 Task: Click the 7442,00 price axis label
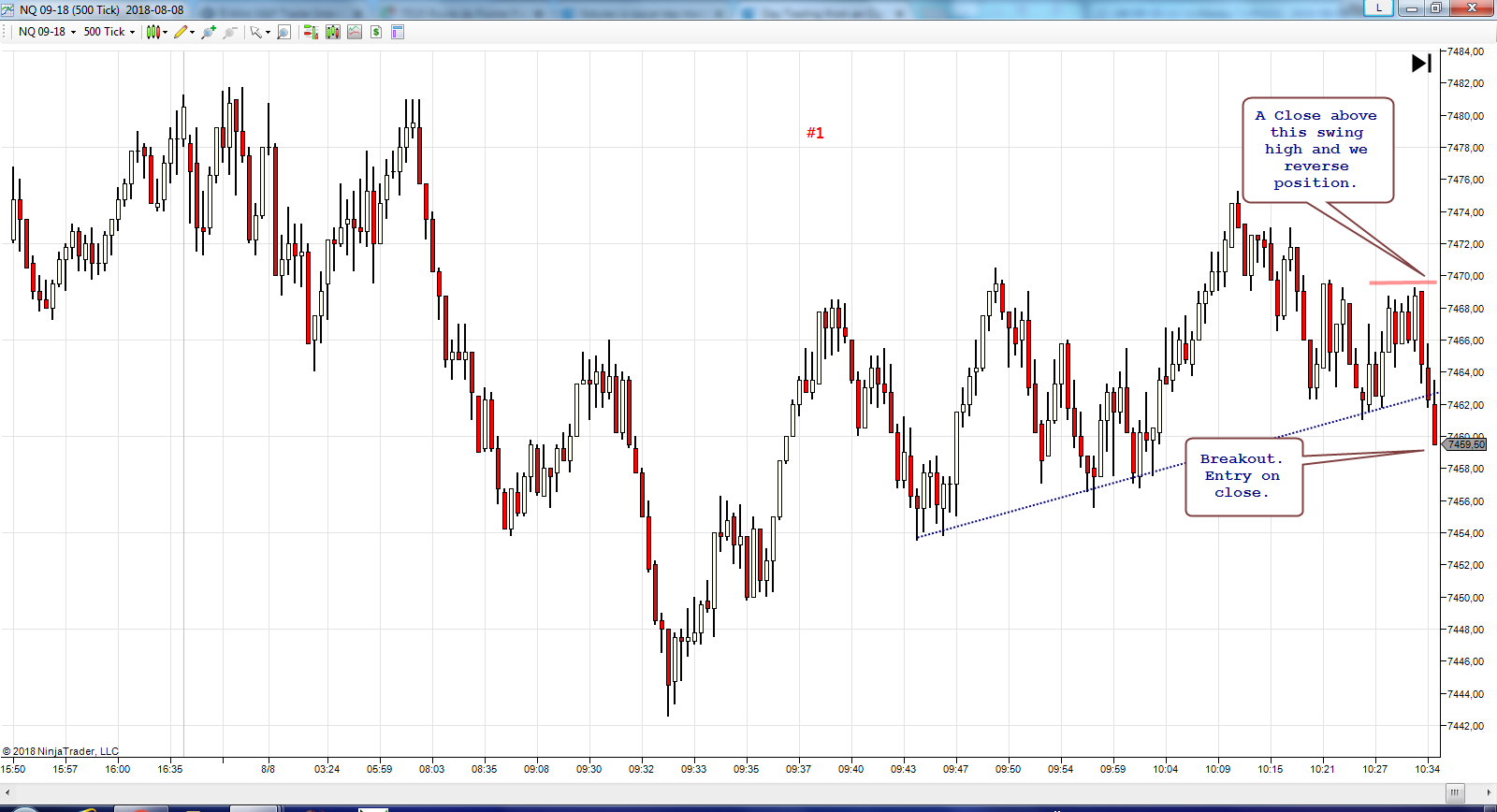[x=1465, y=726]
